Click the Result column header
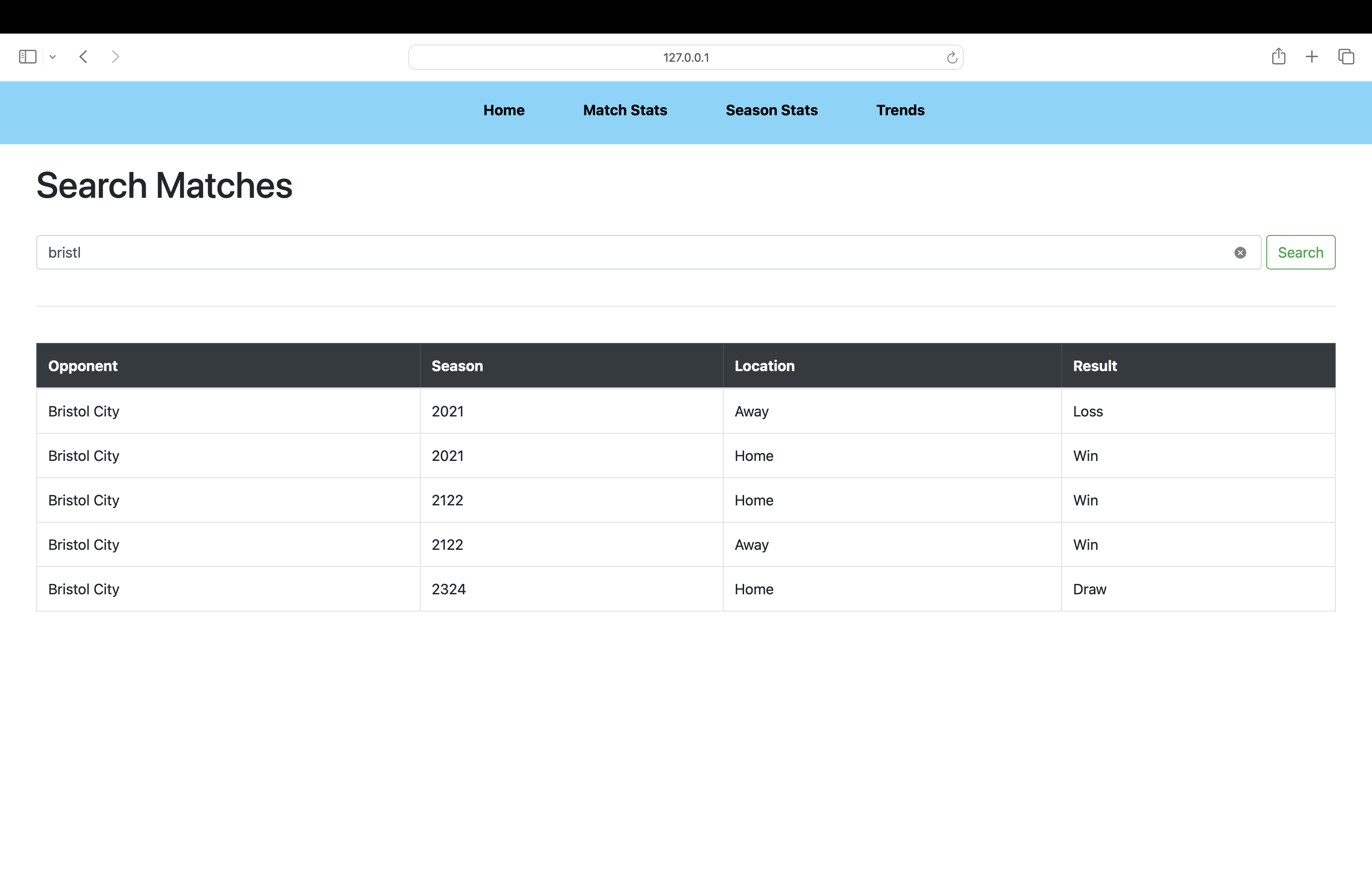This screenshot has height=891, width=1372. point(1095,366)
